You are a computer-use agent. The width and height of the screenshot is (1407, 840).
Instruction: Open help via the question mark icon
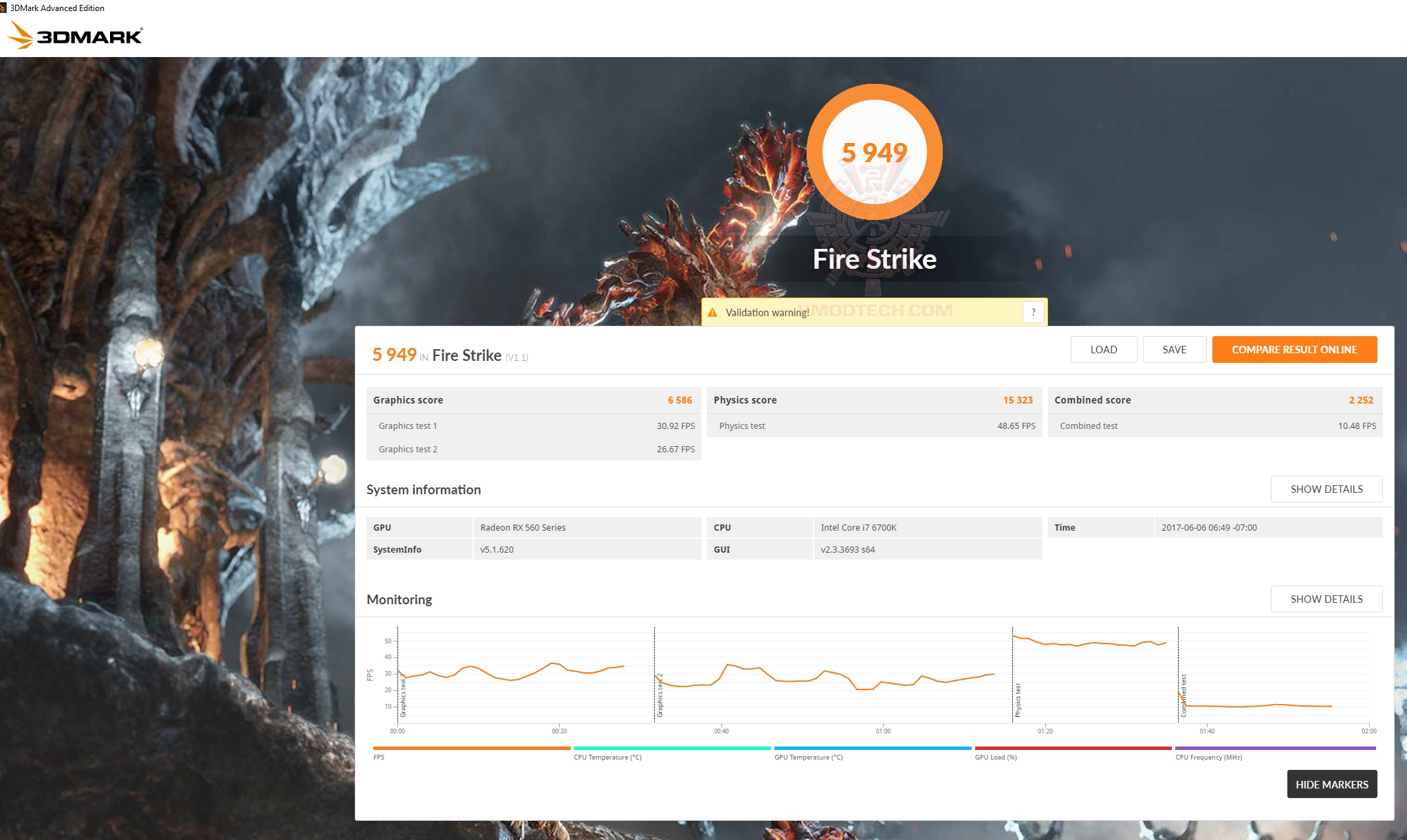coord(1033,311)
